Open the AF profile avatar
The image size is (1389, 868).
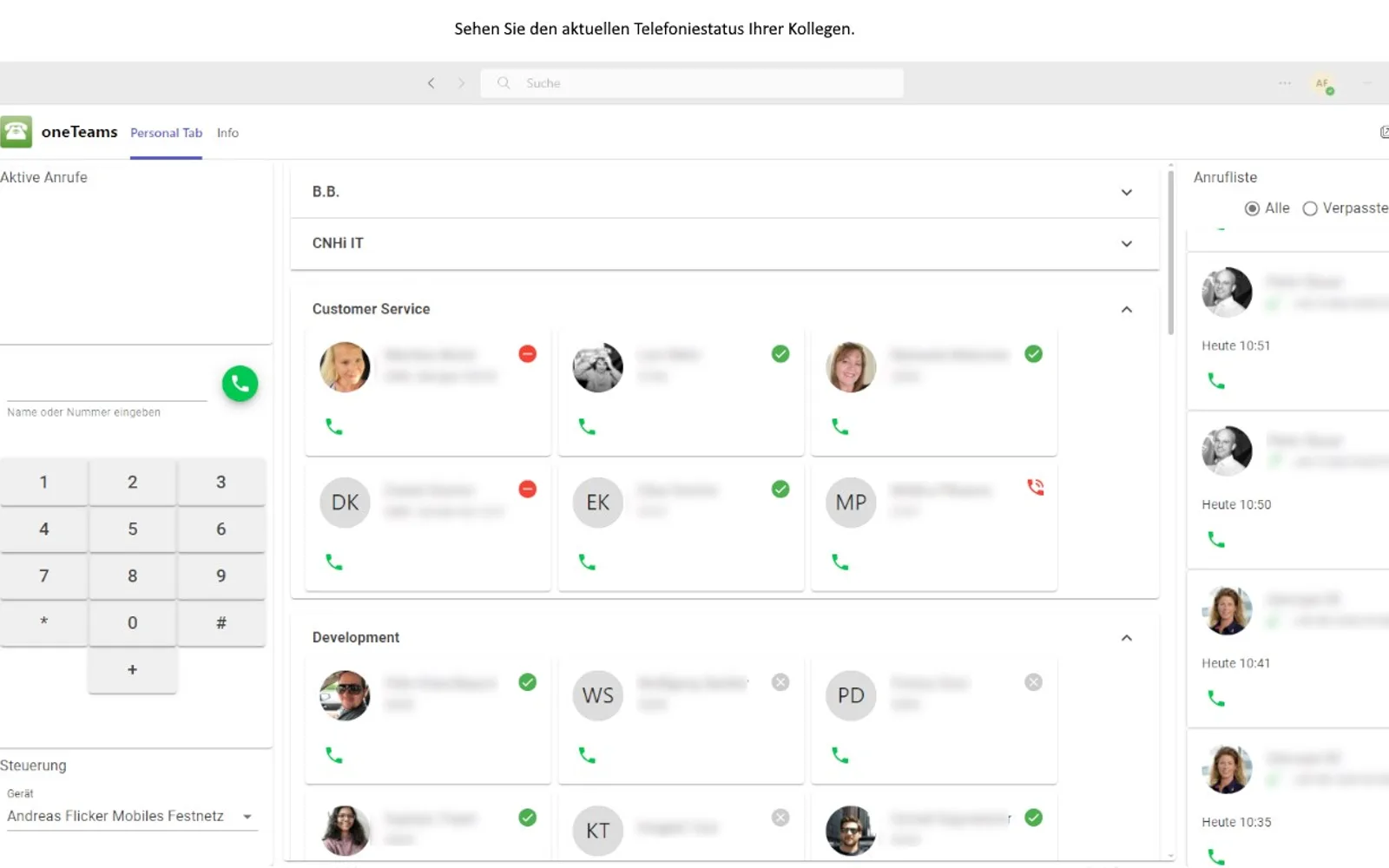[1323, 84]
